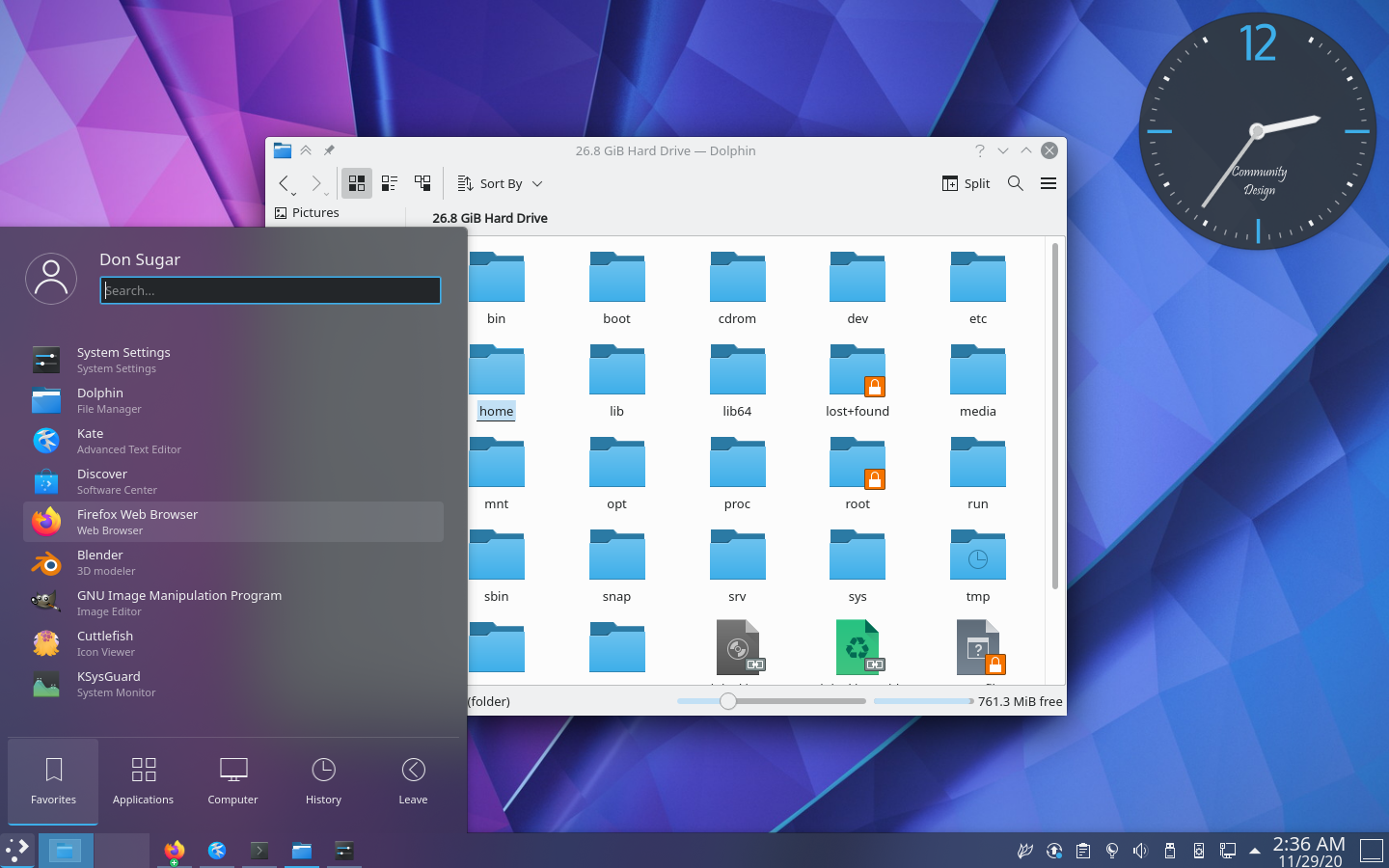This screenshot has height=868, width=1389.
Task: Switch to the Favorites tab
Action: click(x=53, y=781)
